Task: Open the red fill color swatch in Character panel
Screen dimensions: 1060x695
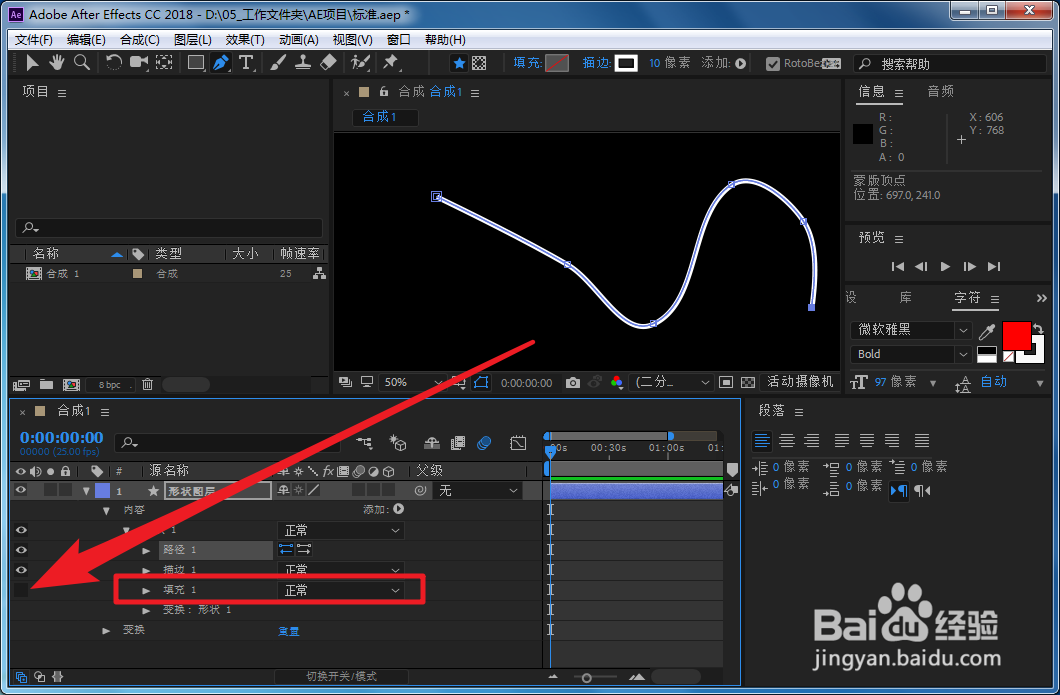Action: [x=1016, y=335]
